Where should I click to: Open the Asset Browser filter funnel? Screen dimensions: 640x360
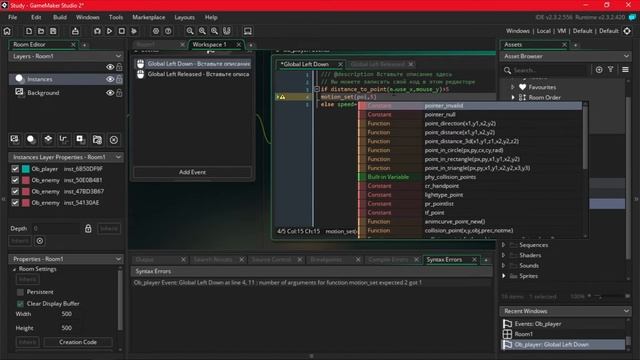611,70
